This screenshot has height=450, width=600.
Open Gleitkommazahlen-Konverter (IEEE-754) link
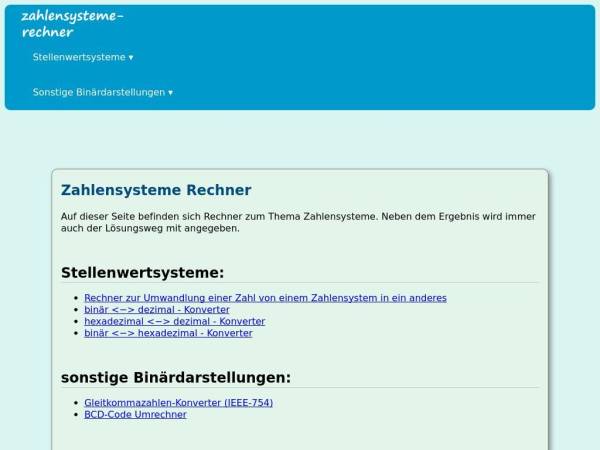click(178, 403)
